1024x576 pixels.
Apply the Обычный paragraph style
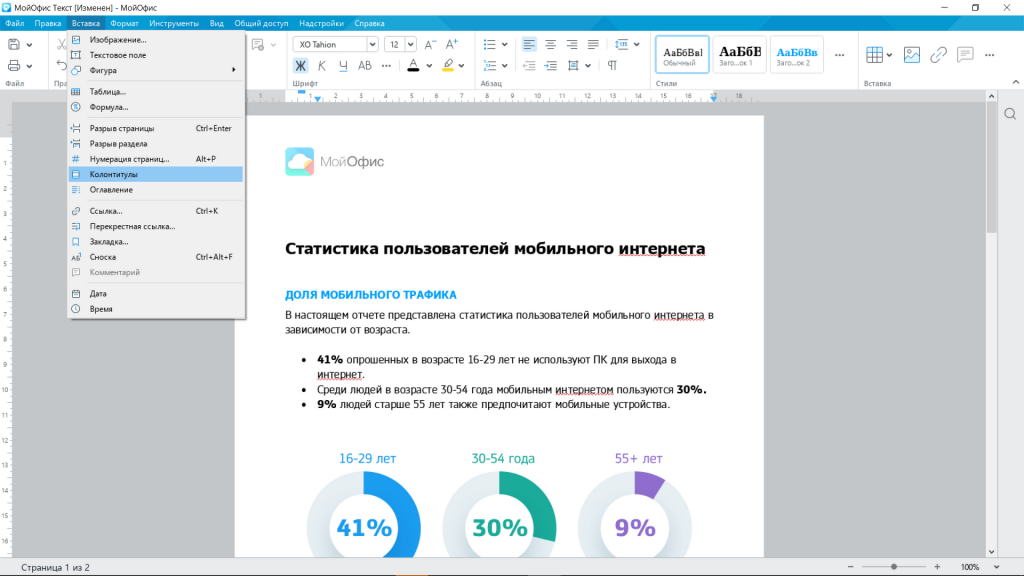point(683,55)
